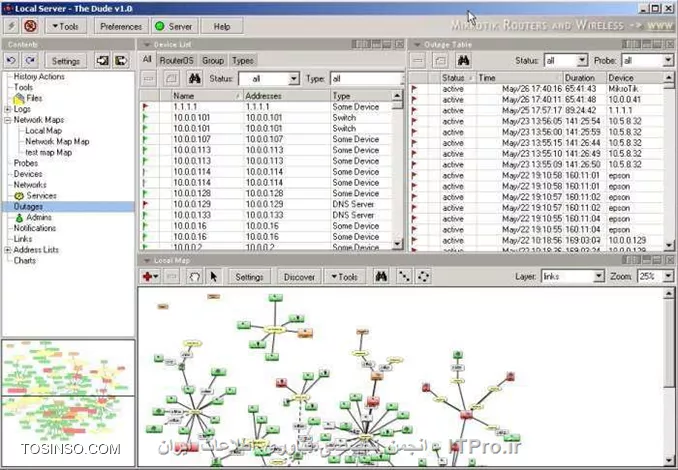Click Settings in the Local Map toolbar
Screen dimensions: 678x470
[x=249, y=277]
